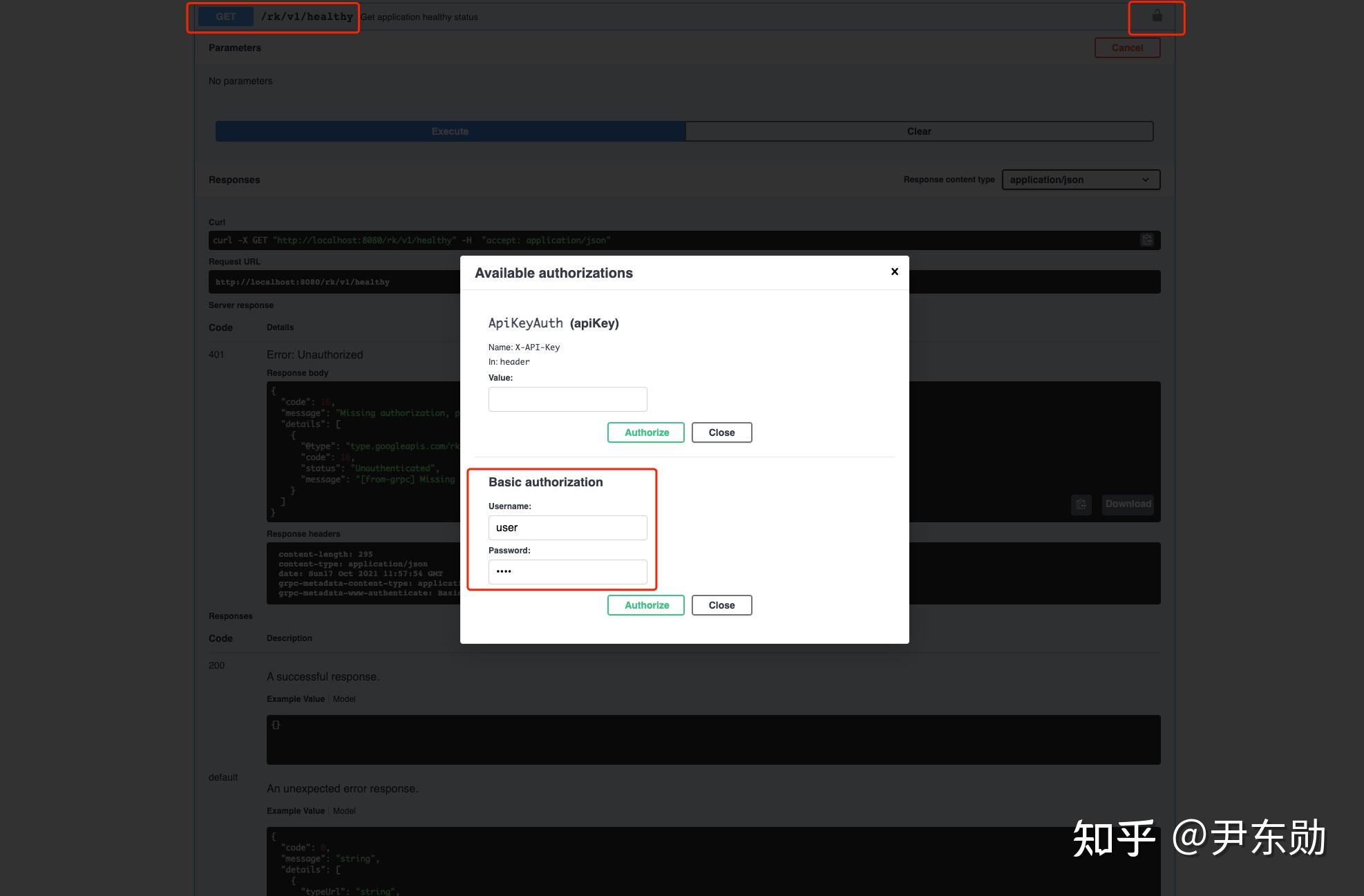This screenshot has width=1364, height=896.
Task: Open the Response content type dropdown
Action: click(x=1080, y=180)
